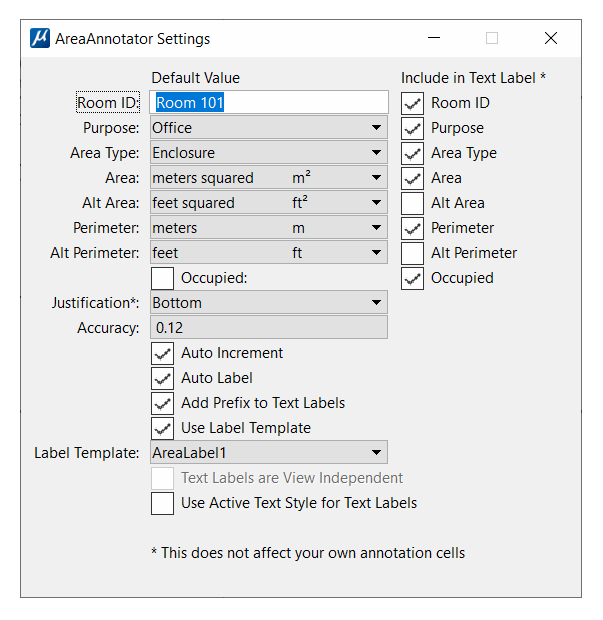Click the footnote about annotation cells
This screenshot has height=620, width=603.
(x=308, y=552)
